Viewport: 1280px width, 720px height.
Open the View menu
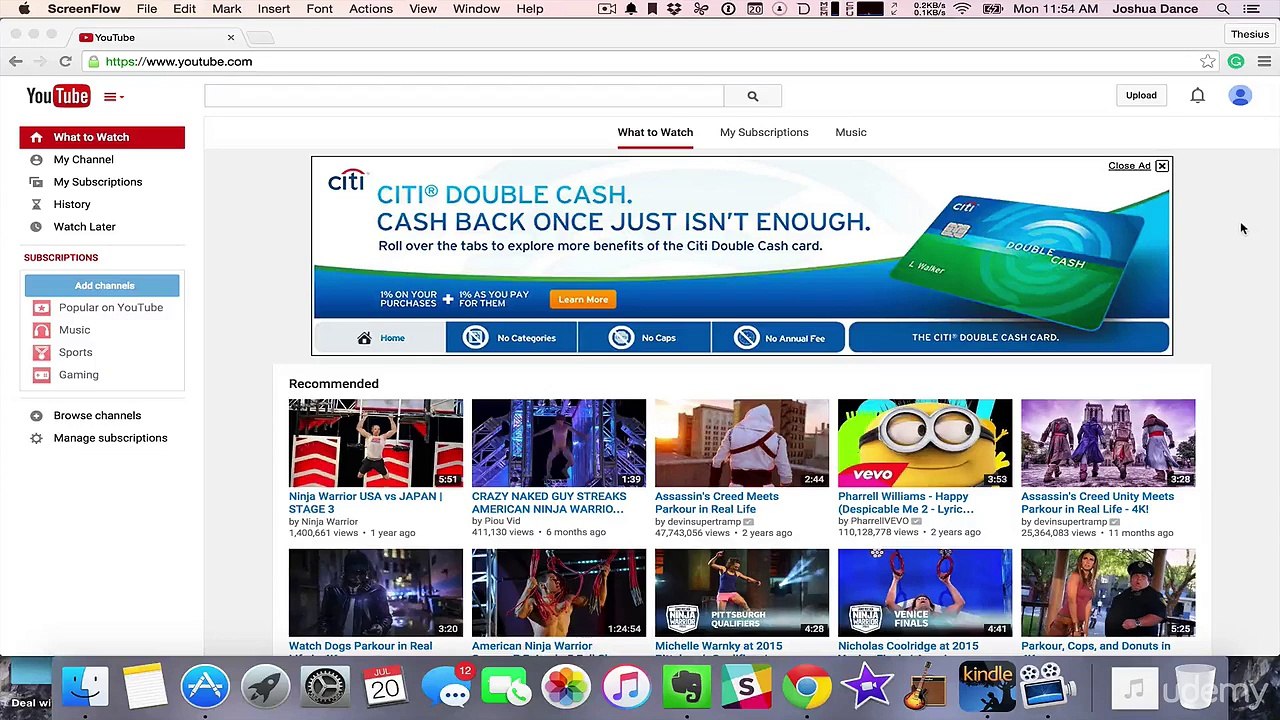click(423, 9)
